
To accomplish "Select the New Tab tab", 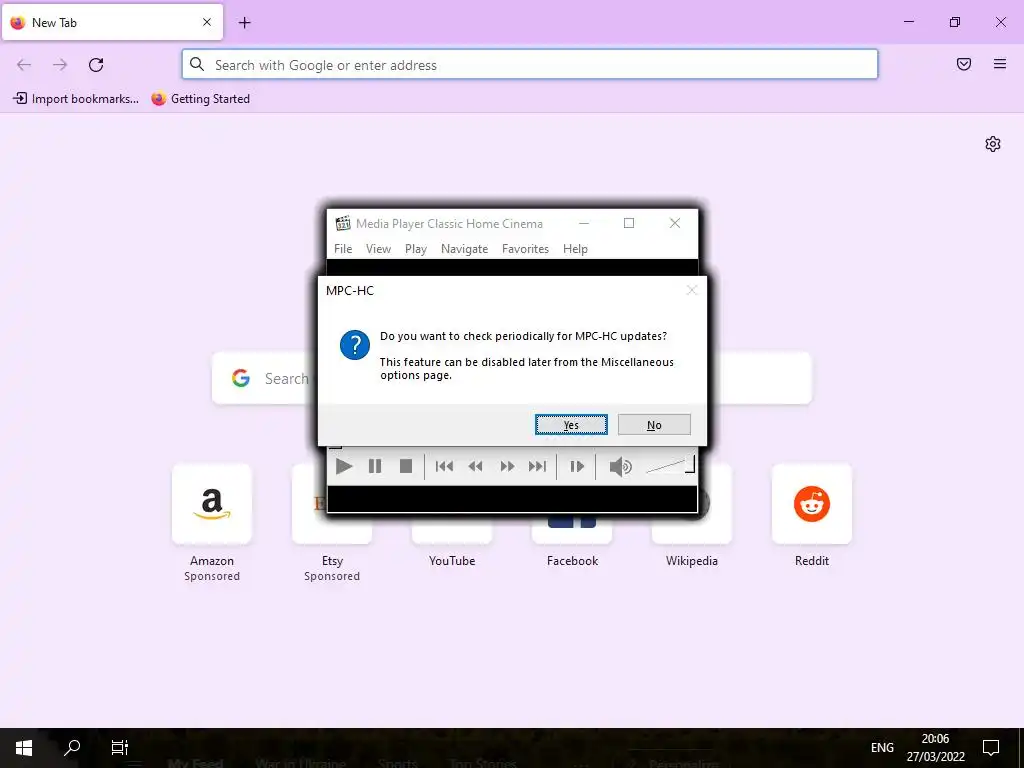I will 112,22.
